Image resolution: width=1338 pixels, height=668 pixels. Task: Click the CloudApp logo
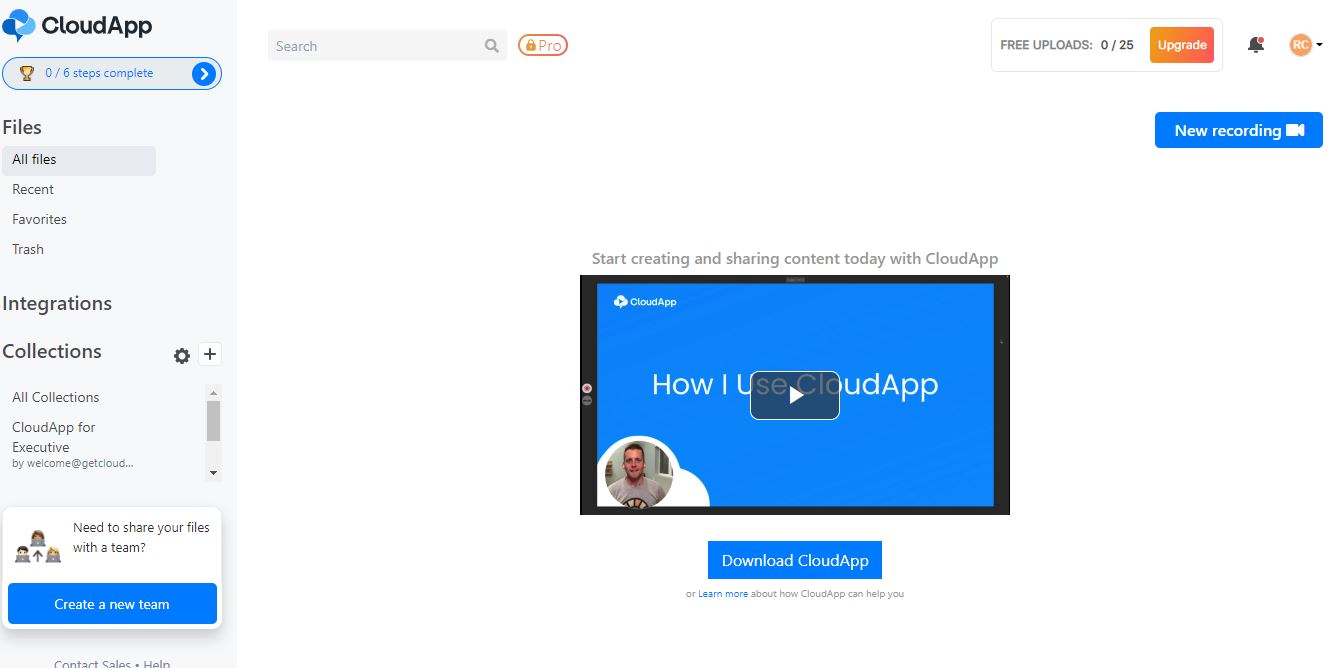point(78,25)
